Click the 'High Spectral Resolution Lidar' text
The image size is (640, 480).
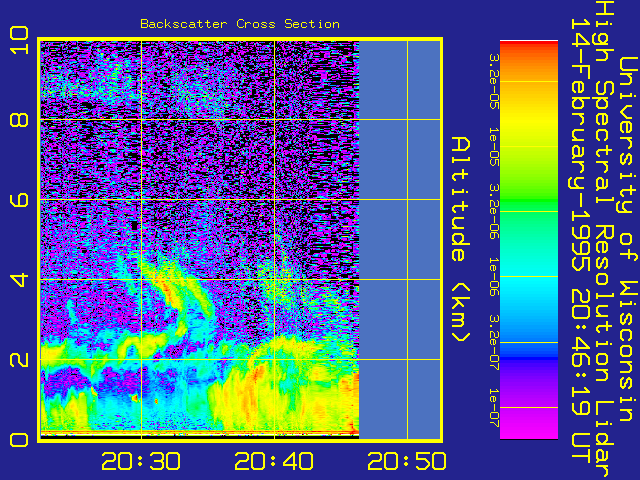click(x=604, y=238)
